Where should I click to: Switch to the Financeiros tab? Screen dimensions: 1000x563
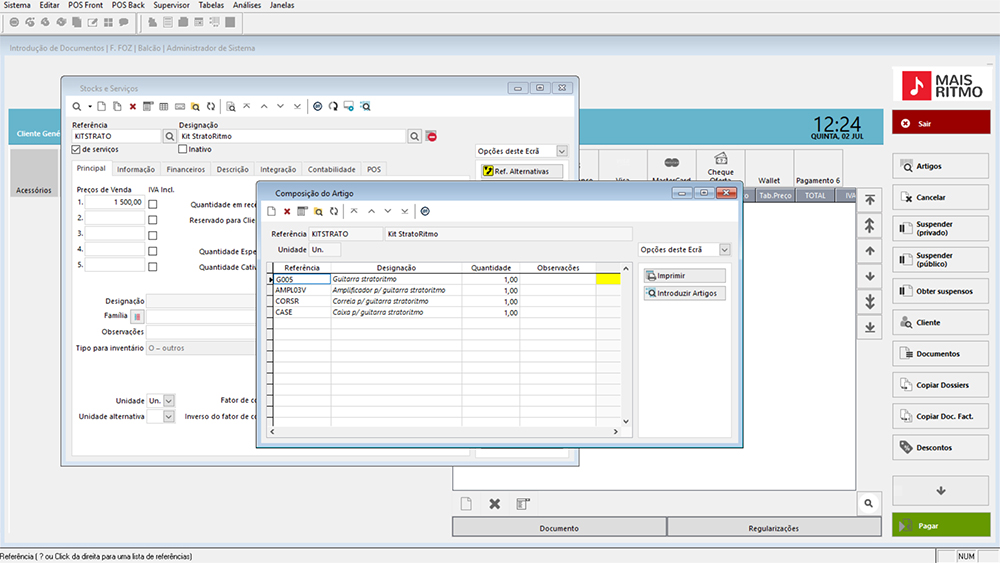coord(186,170)
